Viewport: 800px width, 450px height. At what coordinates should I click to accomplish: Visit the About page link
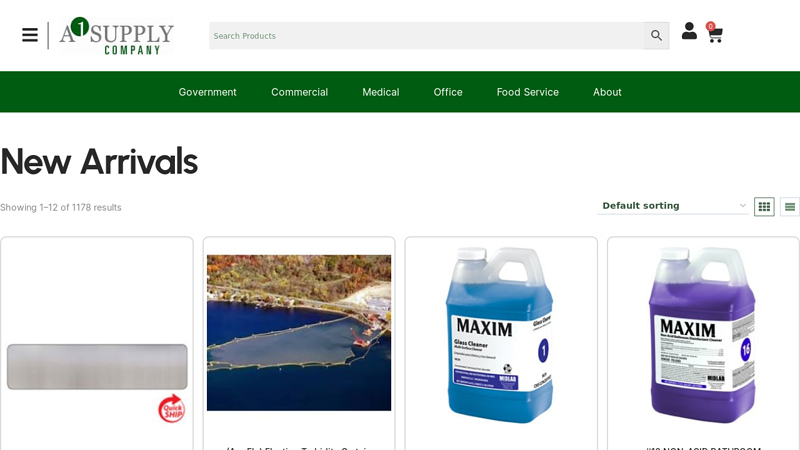point(607,92)
